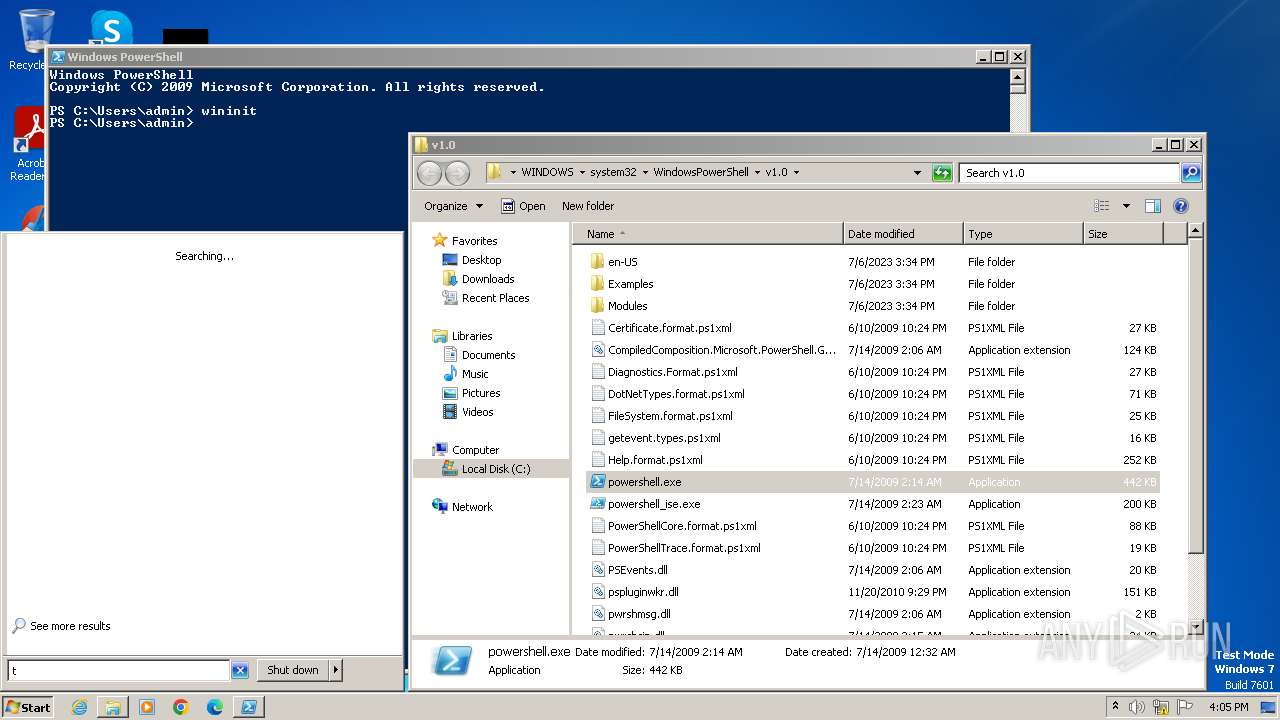Select the powershell_ise.exe file icon
1280x720 pixels.
pos(597,504)
